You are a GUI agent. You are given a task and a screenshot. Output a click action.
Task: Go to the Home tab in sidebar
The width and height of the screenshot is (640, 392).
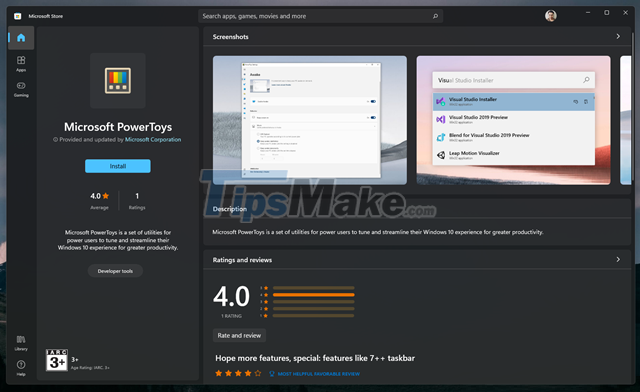21,38
